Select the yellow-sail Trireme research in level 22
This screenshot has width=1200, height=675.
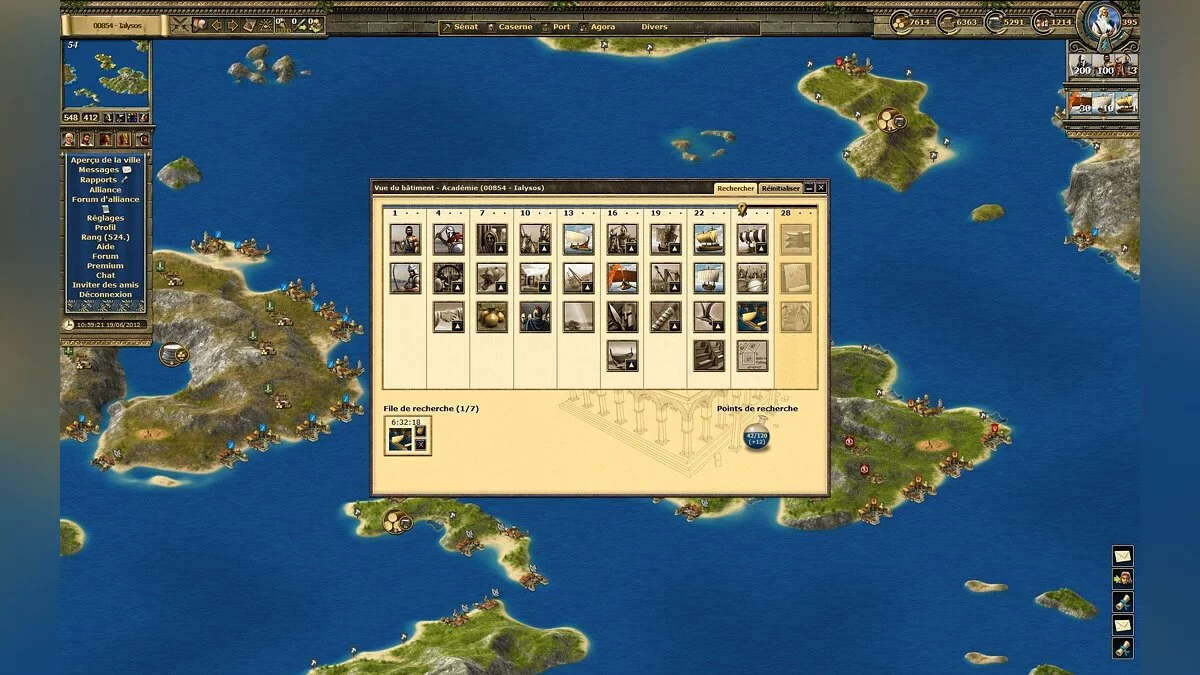(x=709, y=239)
